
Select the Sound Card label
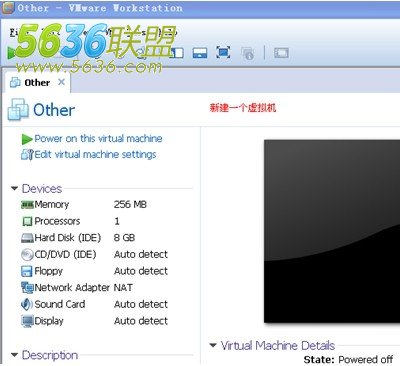pyautogui.click(x=60, y=304)
